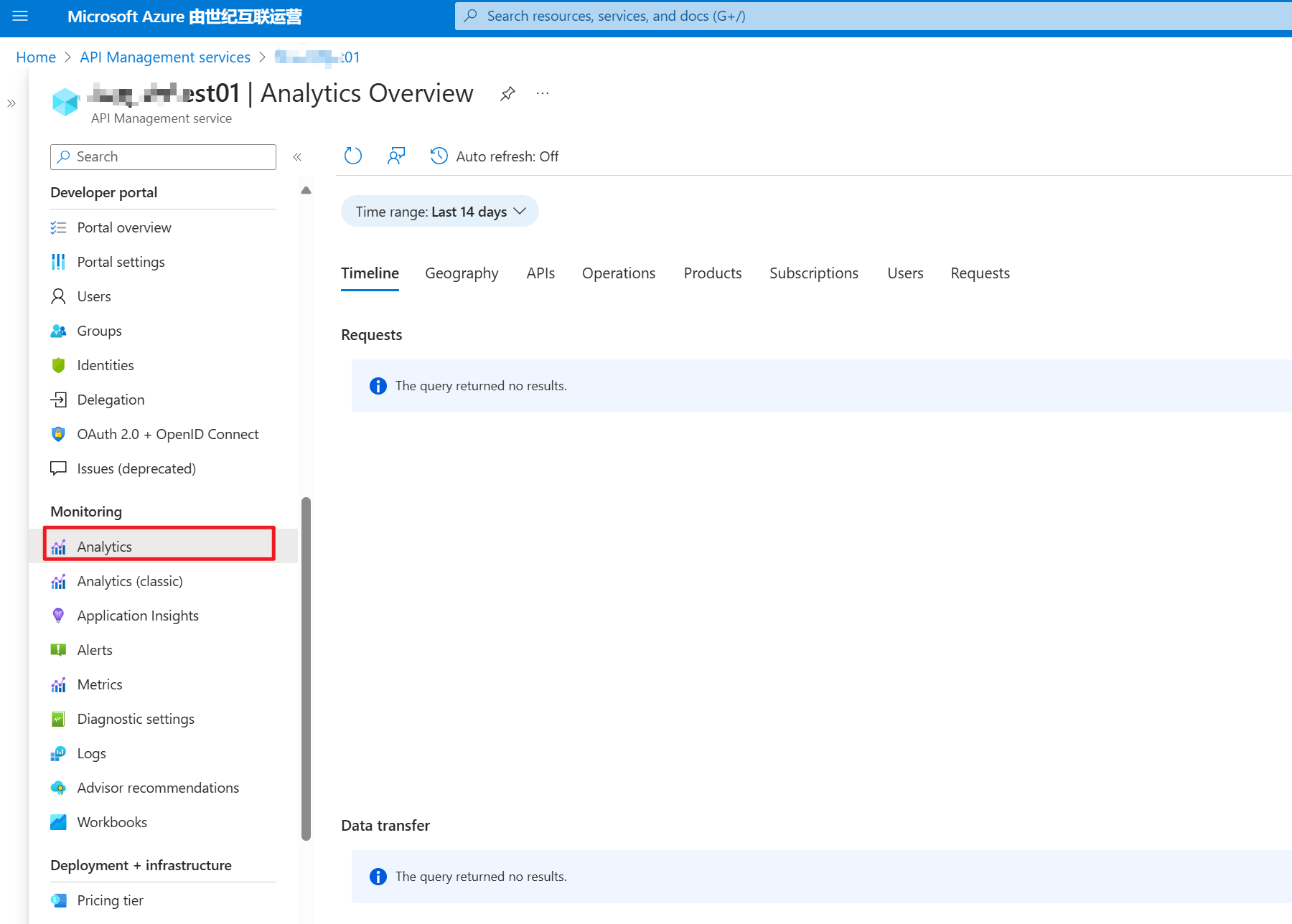This screenshot has width=1292, height=924.
Task: Open the Azure hamburger menu
Action: (20, 16)
